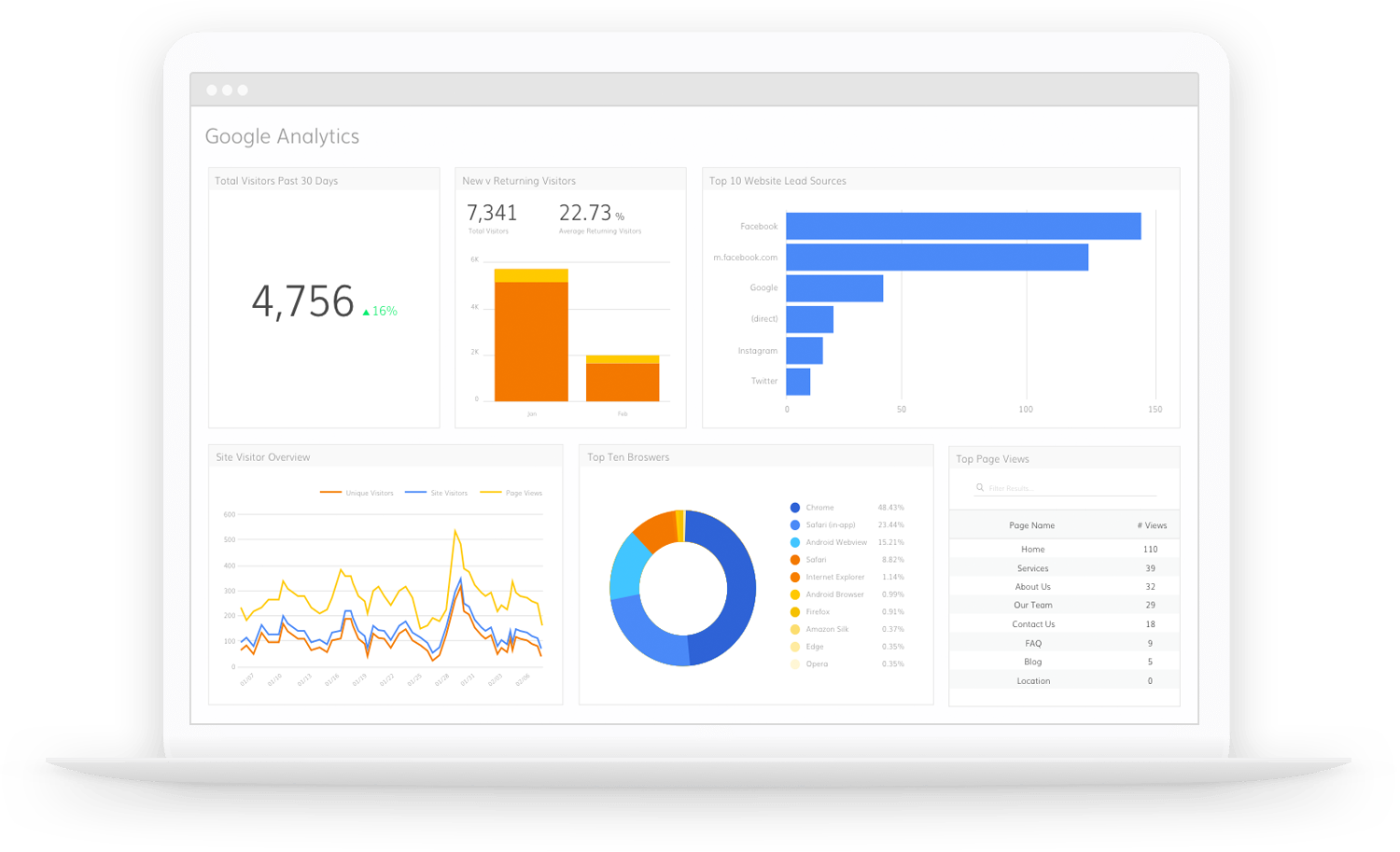Click the green up-arrow trend icon beside 16%

click(366, 312)
